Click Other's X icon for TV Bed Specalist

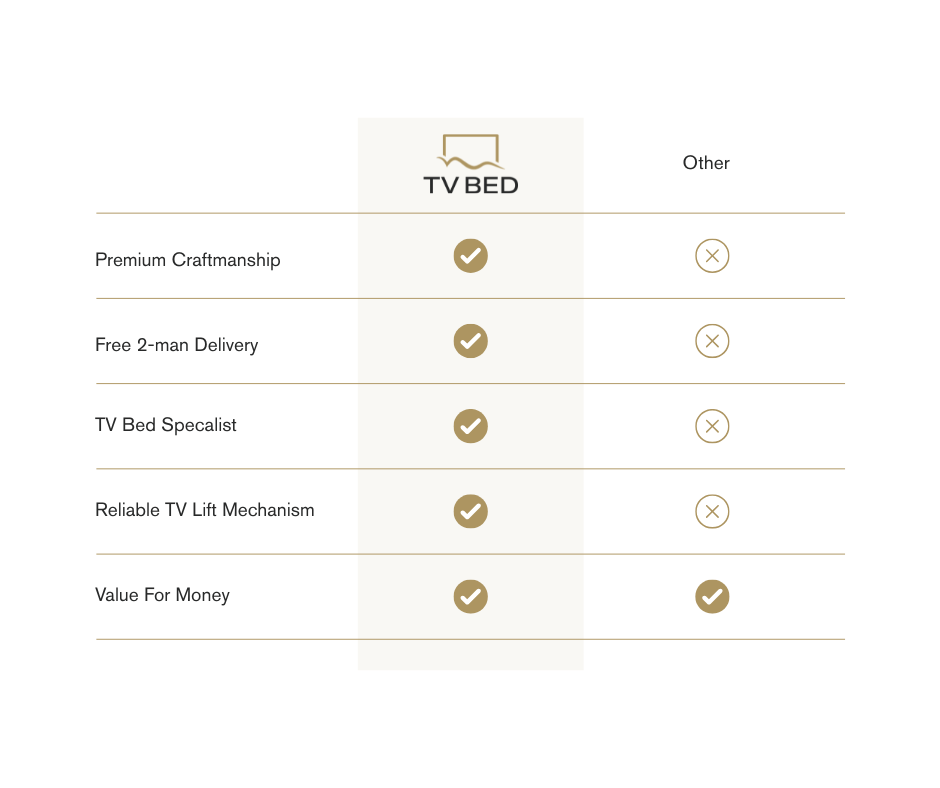712,426
